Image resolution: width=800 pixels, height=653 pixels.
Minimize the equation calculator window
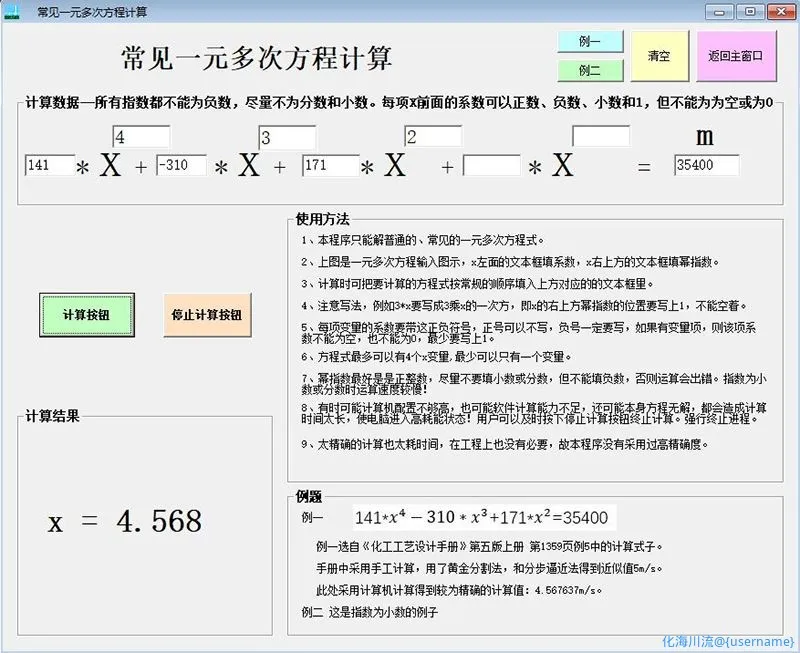click(x=720, y=12)
